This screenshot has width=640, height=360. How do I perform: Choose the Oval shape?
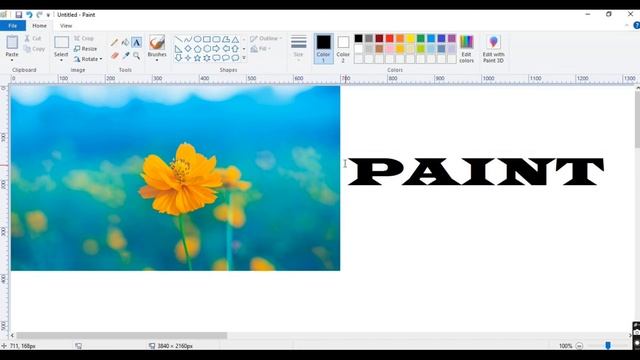[197, 40]
